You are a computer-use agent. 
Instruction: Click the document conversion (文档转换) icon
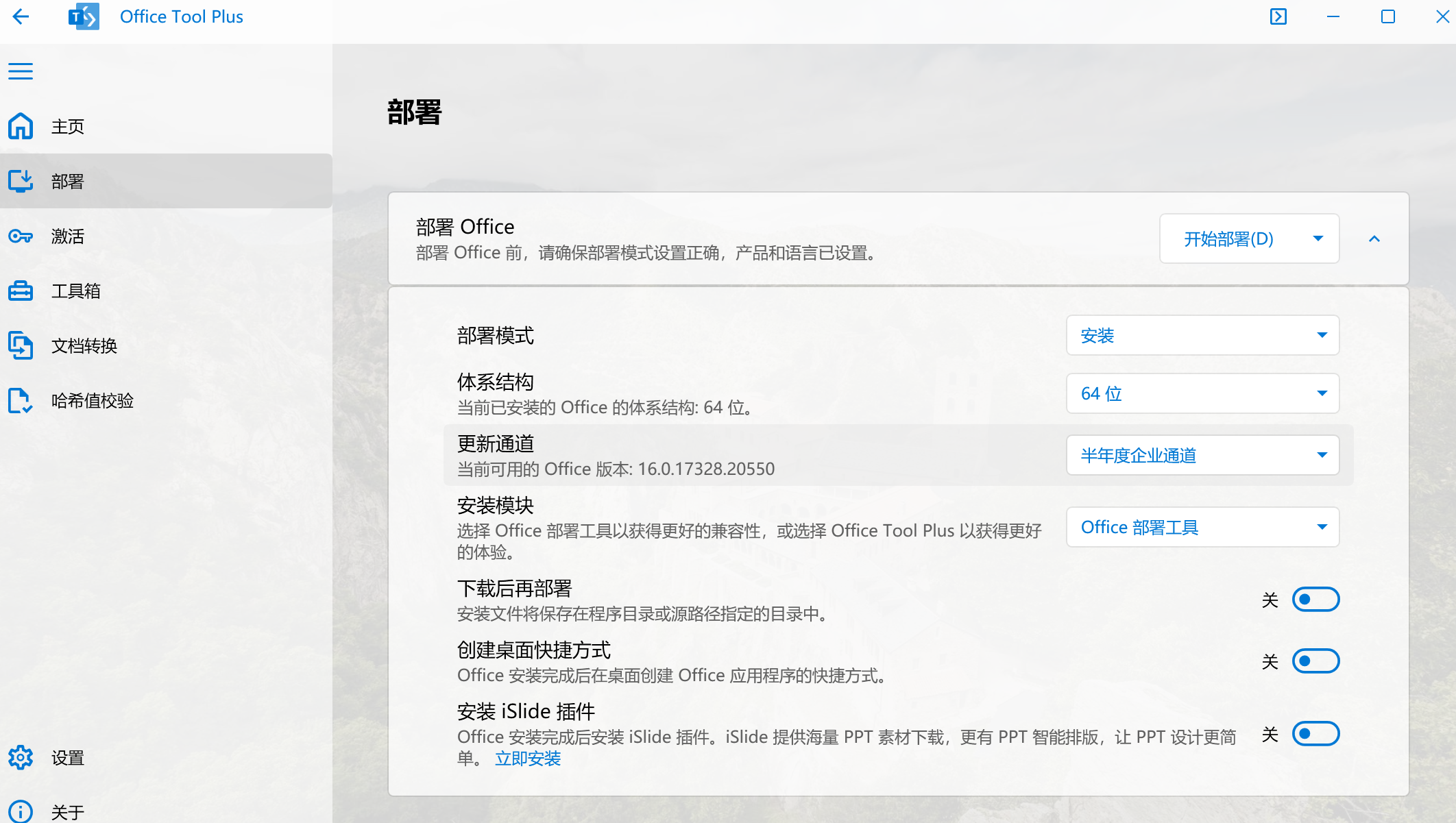(x=21, y=345)
